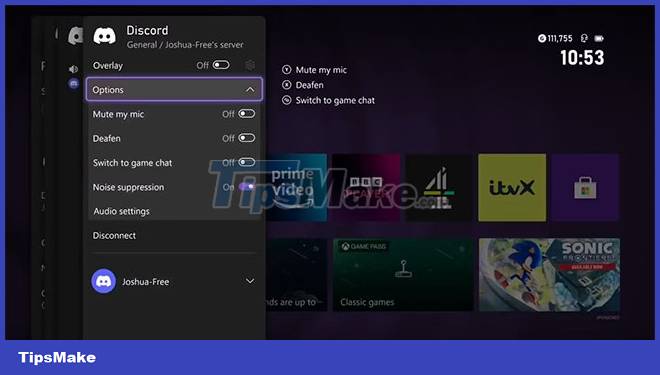This screenshot has width=660, height=375.
Task: Open the Microsoft Store tile
Action: pyautogui.click(x=585, y=188)
